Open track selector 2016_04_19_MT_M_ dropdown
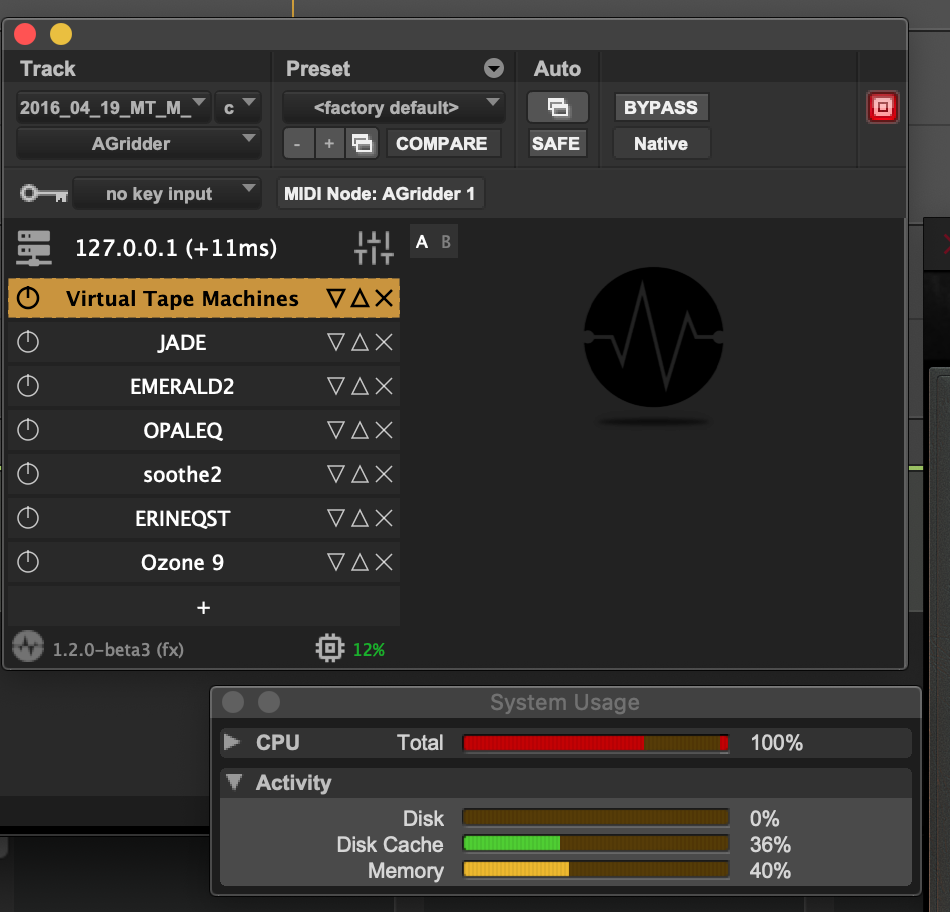Image resolution: width=950 pixels, height=912 pixels. pyautogui.click(x=113, y=107)
